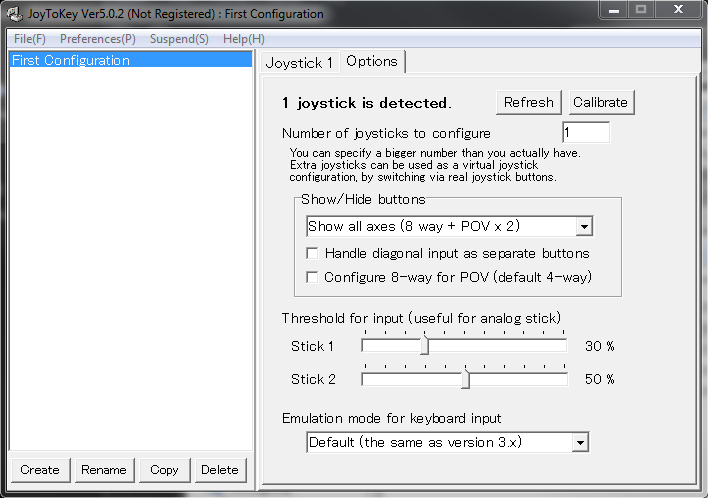708x498 pixels.
Task: Open the Suspend(S) menu
Action: 179,39
